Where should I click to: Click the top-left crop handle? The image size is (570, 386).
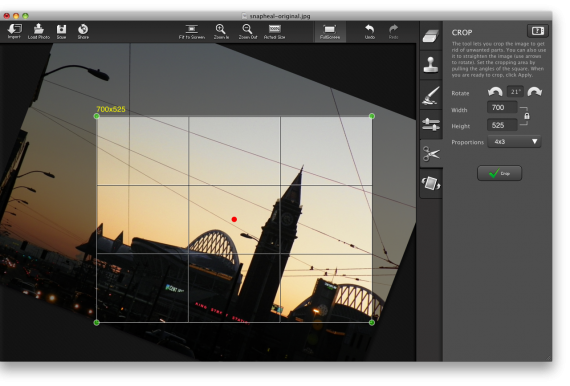(x=96, y=116)
